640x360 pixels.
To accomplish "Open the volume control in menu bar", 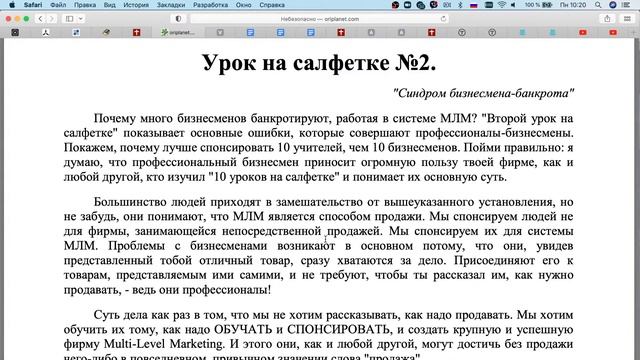I will click(513, 5).
